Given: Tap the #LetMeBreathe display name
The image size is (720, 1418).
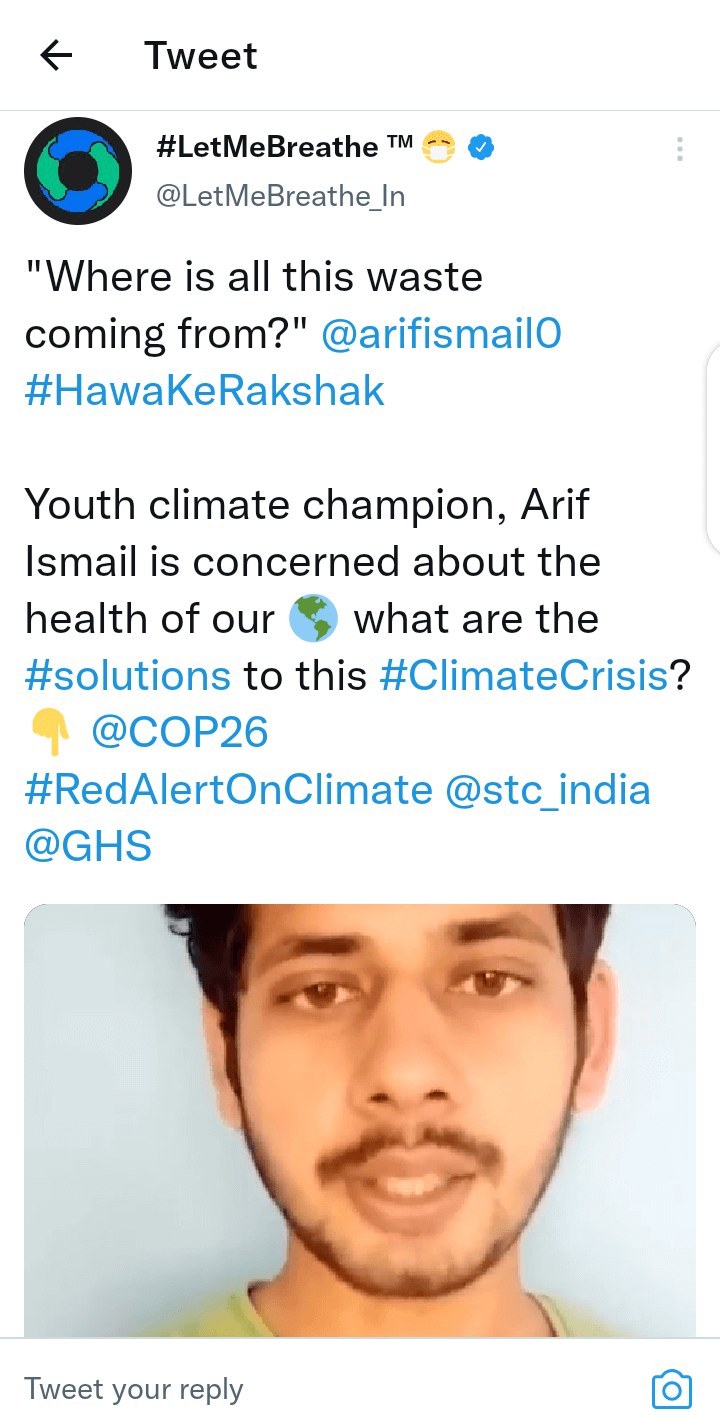Looking at the screenshot, I should (x=268, y=148).
